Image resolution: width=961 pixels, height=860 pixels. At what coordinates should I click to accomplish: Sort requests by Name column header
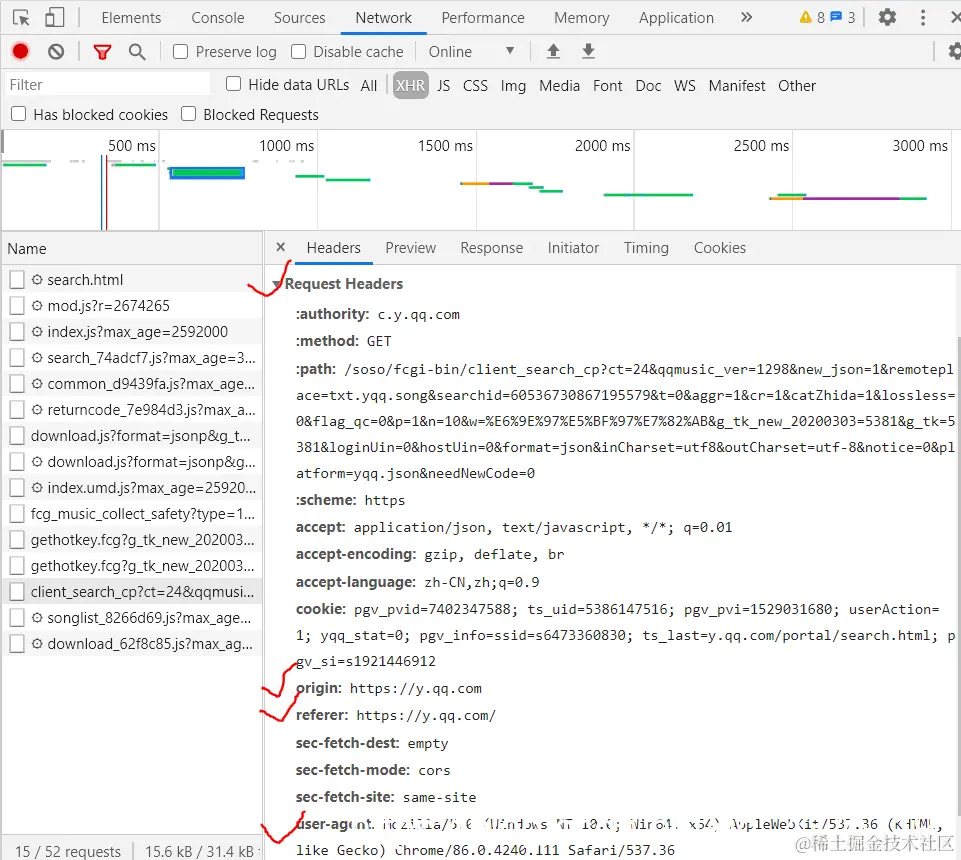coord(132,248)
